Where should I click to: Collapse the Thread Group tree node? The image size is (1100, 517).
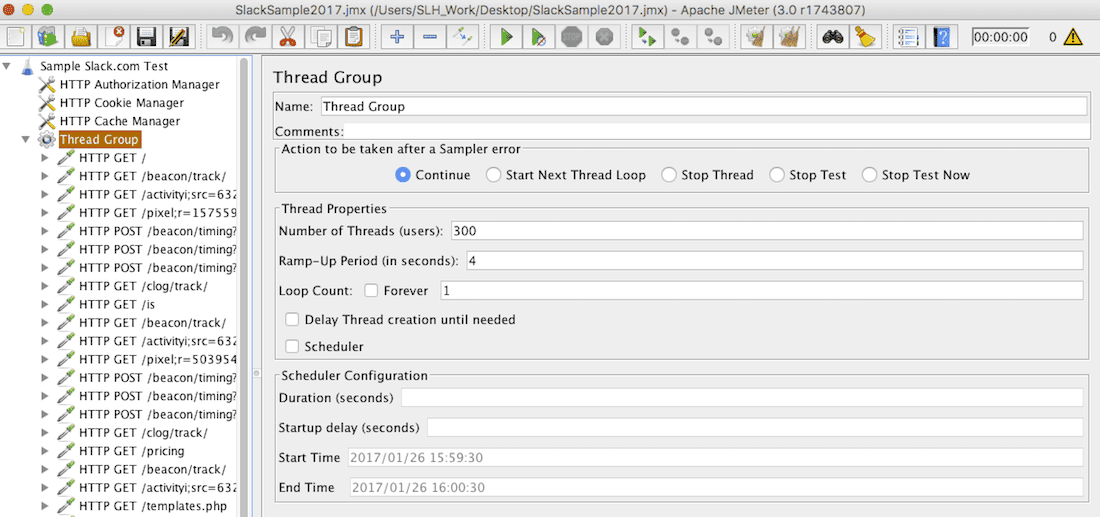pyautogui.click(x=26, y=140)
